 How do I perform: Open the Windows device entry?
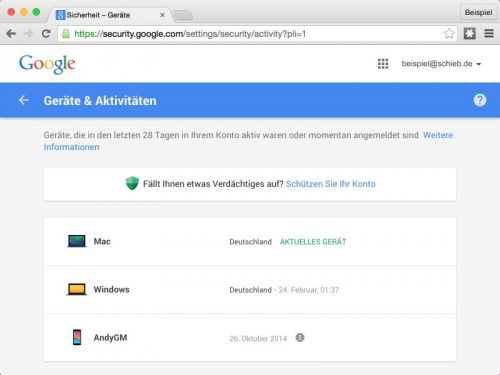[250, 289]
